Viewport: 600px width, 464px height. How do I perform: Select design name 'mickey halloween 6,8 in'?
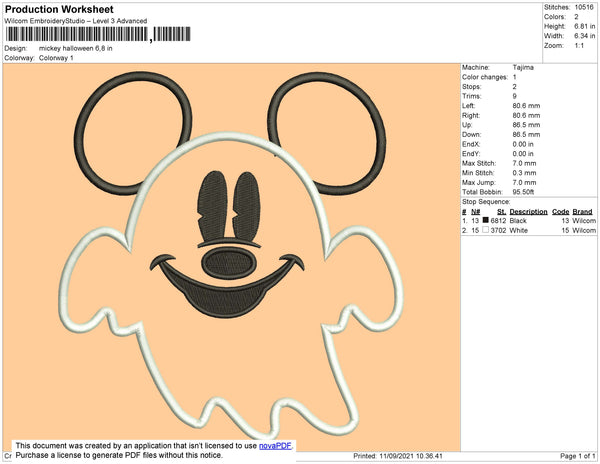76,49
